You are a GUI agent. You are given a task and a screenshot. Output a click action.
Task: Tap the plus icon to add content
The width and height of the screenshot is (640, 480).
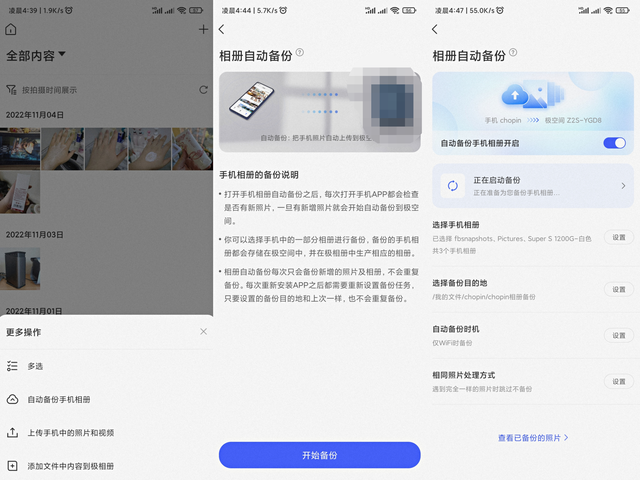(x=203, y=29)
